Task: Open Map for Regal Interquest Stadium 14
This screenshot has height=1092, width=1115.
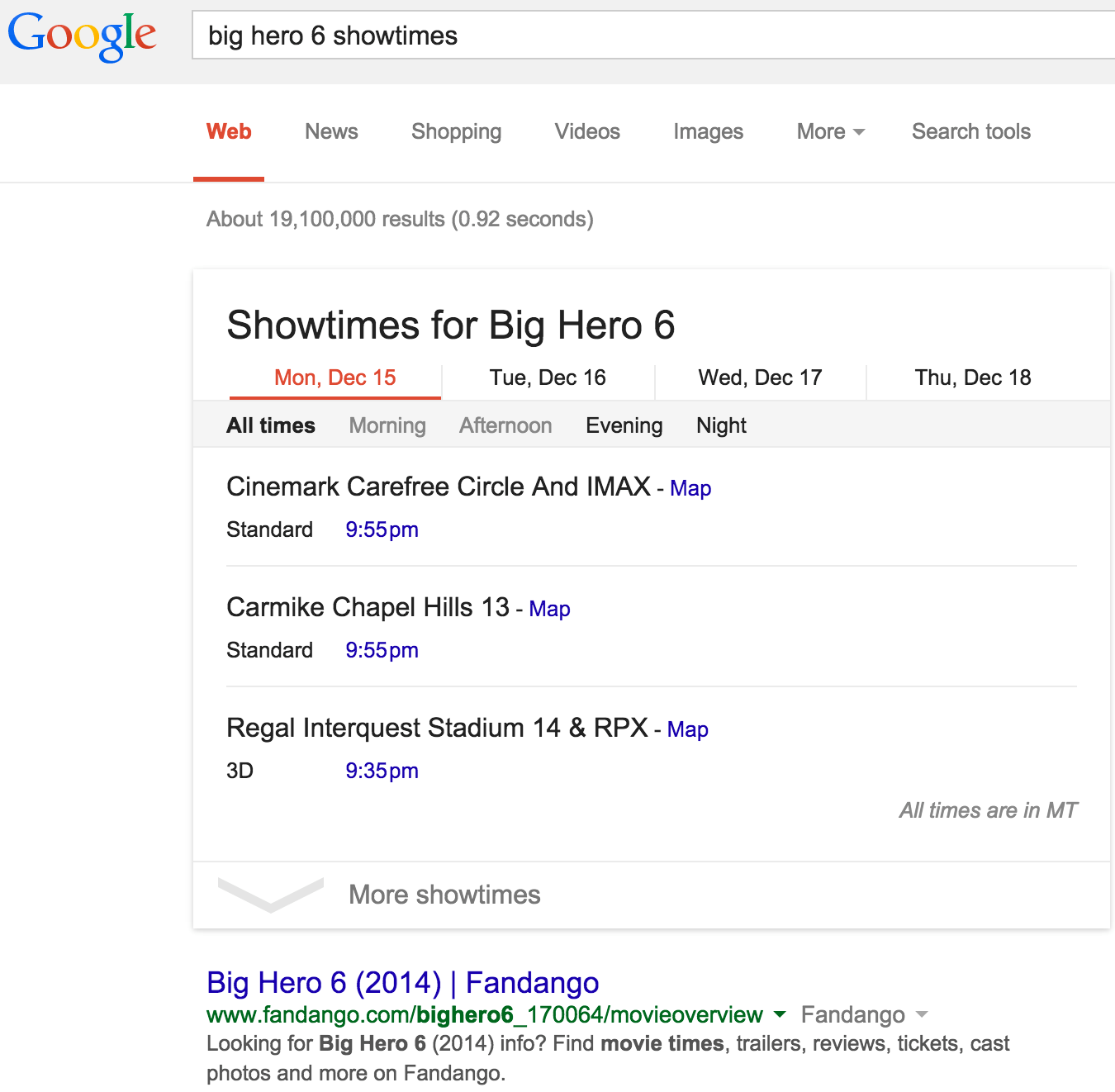Action: tap(688, 729)
